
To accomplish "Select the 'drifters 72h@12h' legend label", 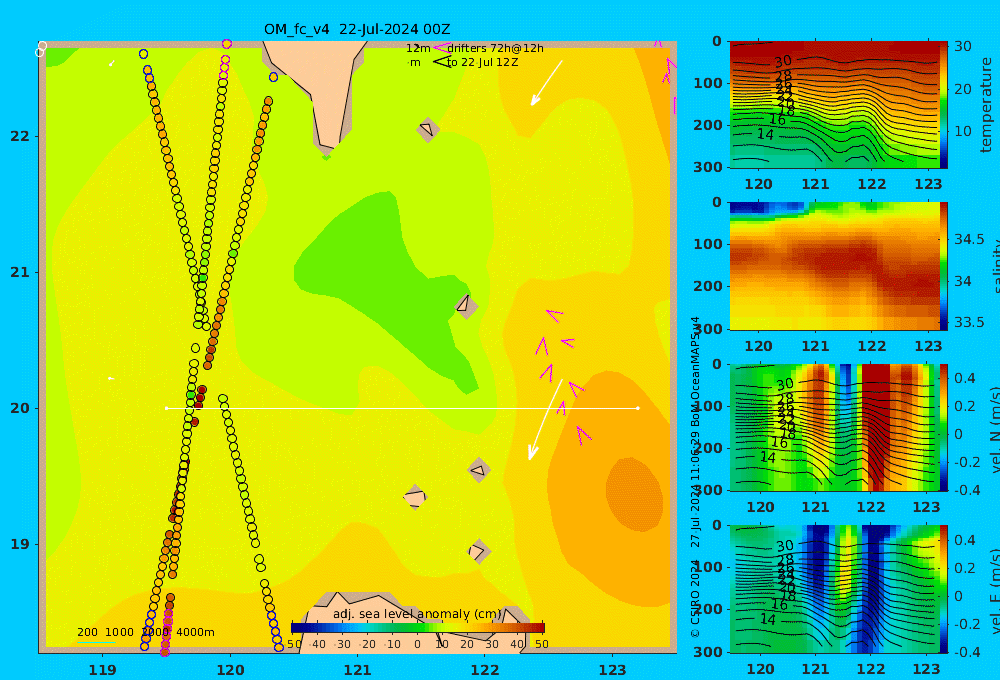I will 495,48.
